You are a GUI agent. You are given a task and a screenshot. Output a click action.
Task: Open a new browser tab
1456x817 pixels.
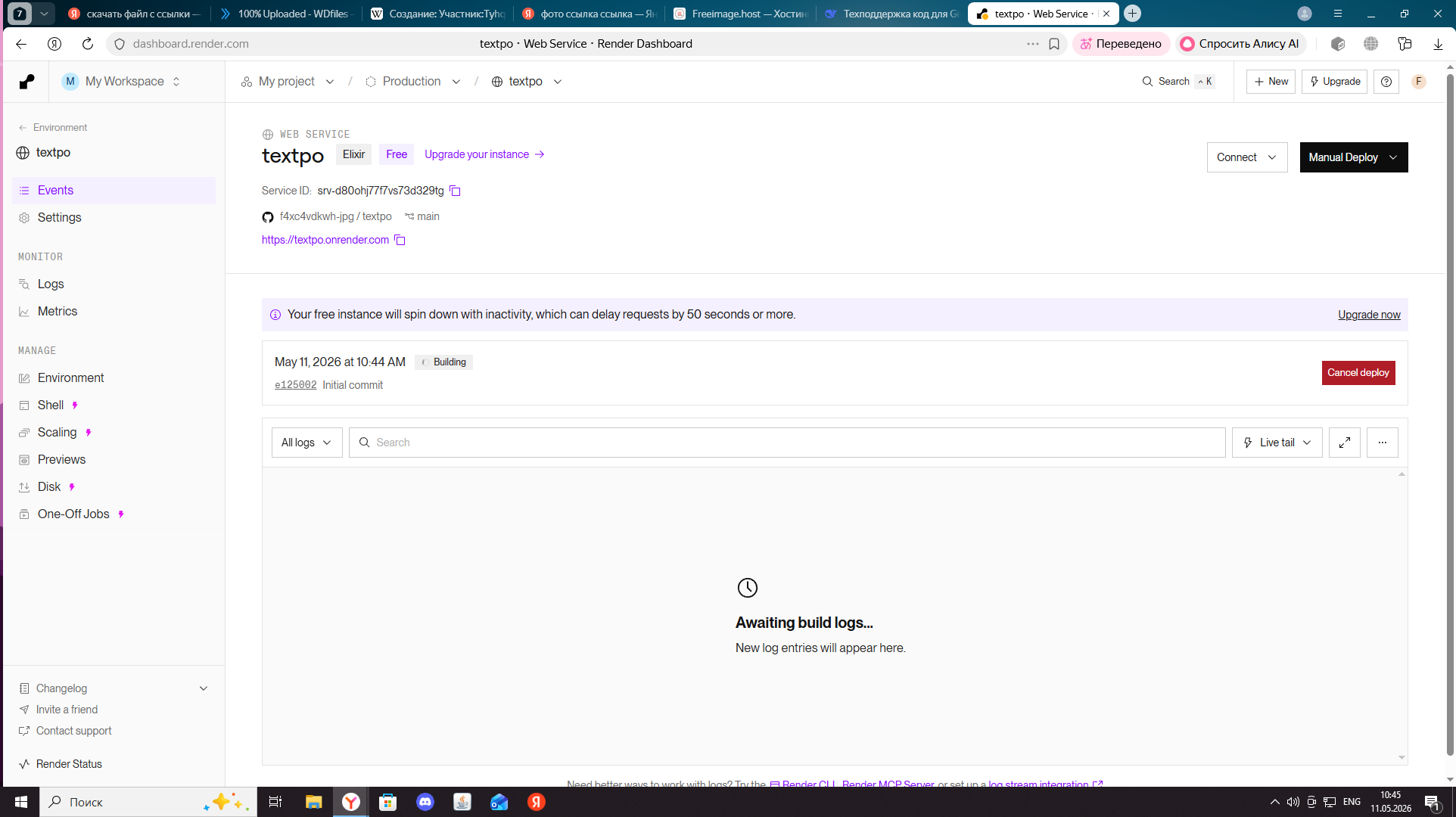pos(1132,14)
